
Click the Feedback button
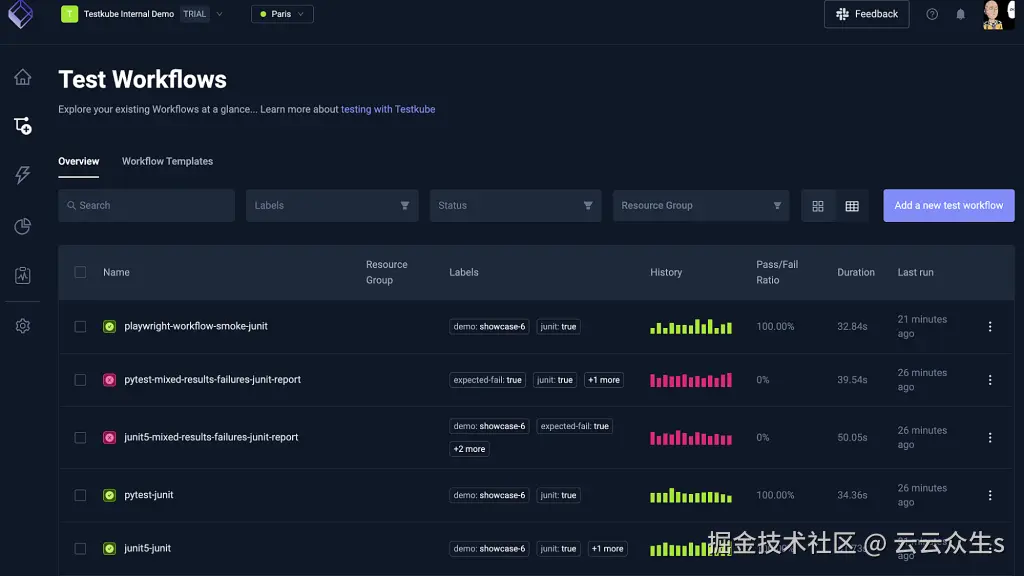tap(867, 14)
